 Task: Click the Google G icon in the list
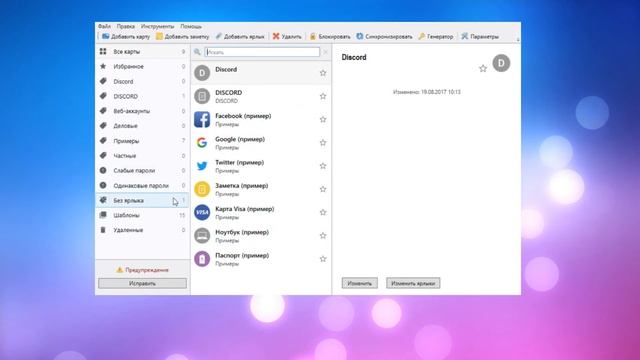click(x=202, y=142)
